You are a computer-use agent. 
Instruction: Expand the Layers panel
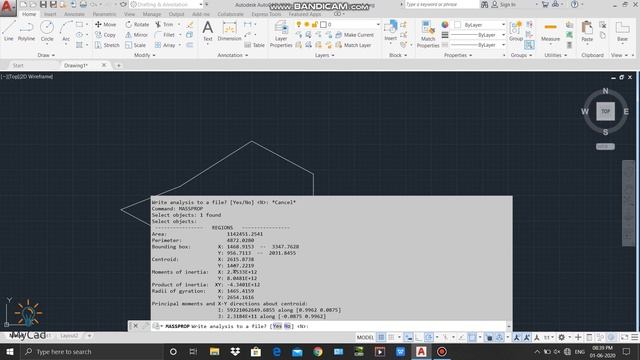tap(324, 55)
